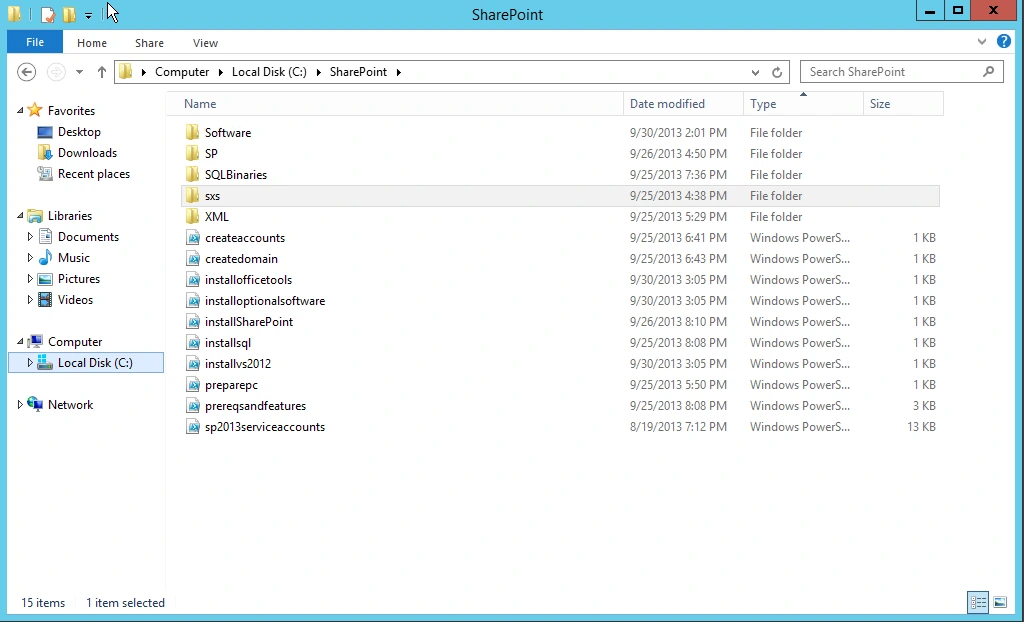1024x622 pixels.
Task: Switch to the Home ribbon tab
Action: click(91, 42)
